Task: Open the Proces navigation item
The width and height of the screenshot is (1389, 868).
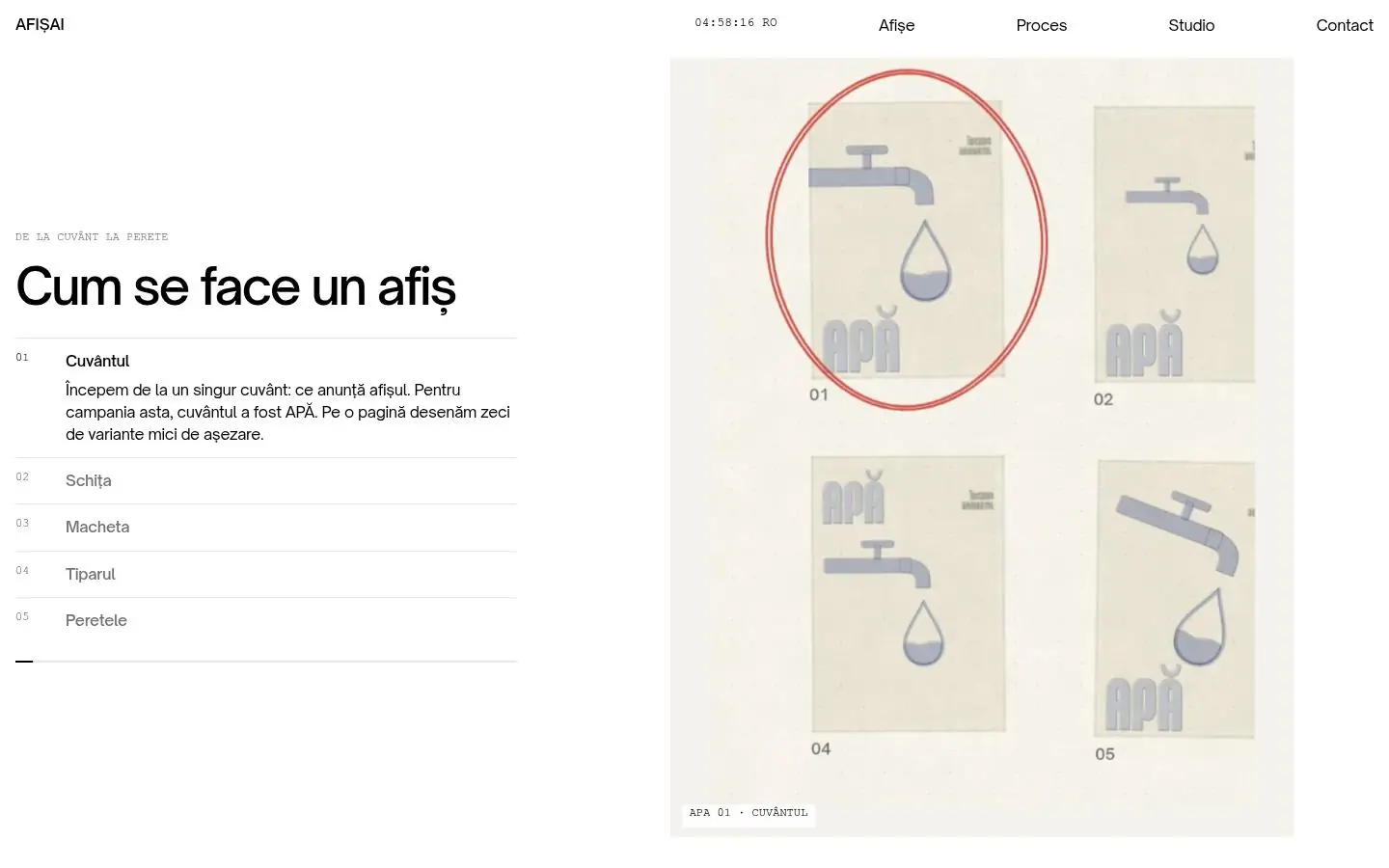Action: point(1041,25)
